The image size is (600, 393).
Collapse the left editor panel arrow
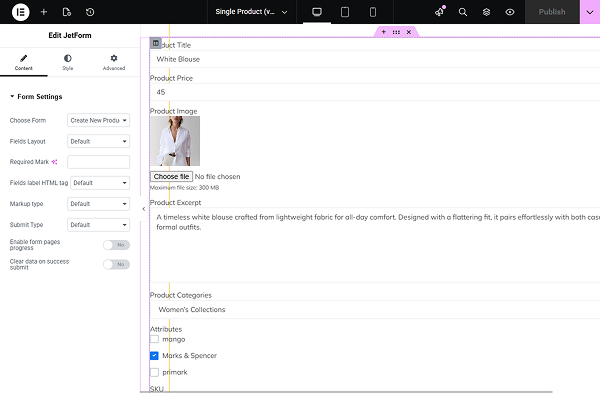coord(143,209)
